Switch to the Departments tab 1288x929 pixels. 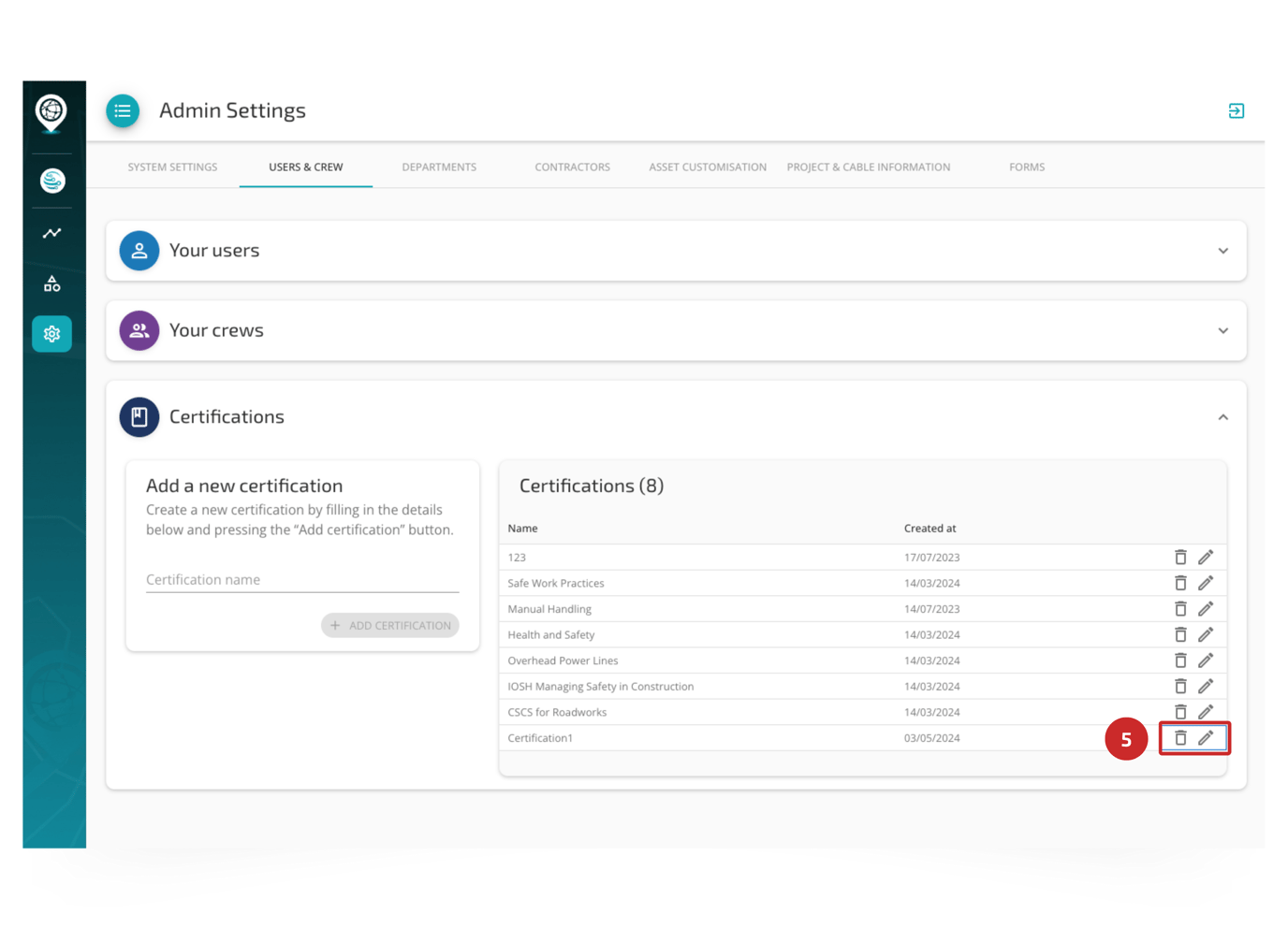[x=439, y=167]
